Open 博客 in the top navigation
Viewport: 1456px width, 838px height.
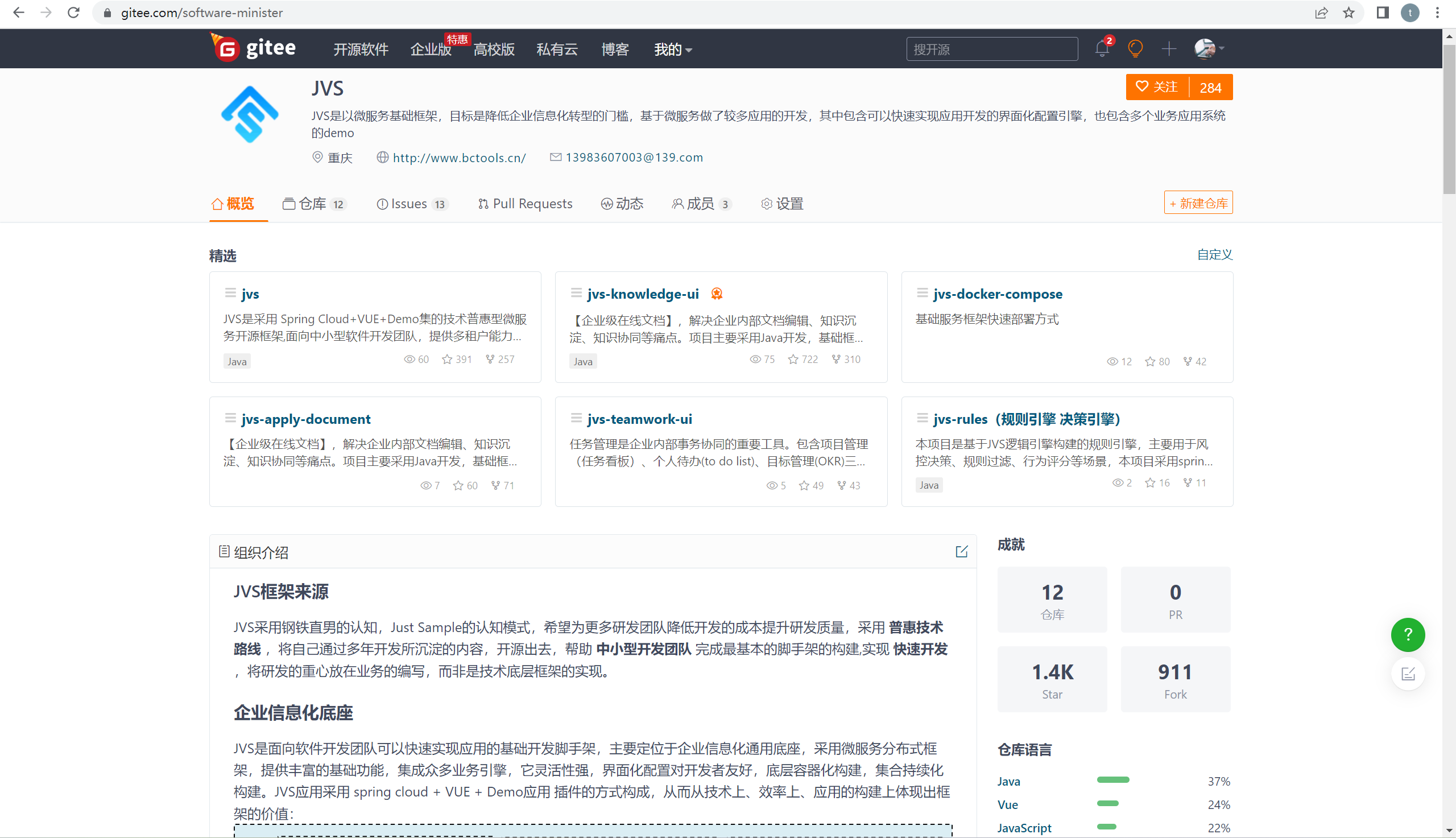615,49
